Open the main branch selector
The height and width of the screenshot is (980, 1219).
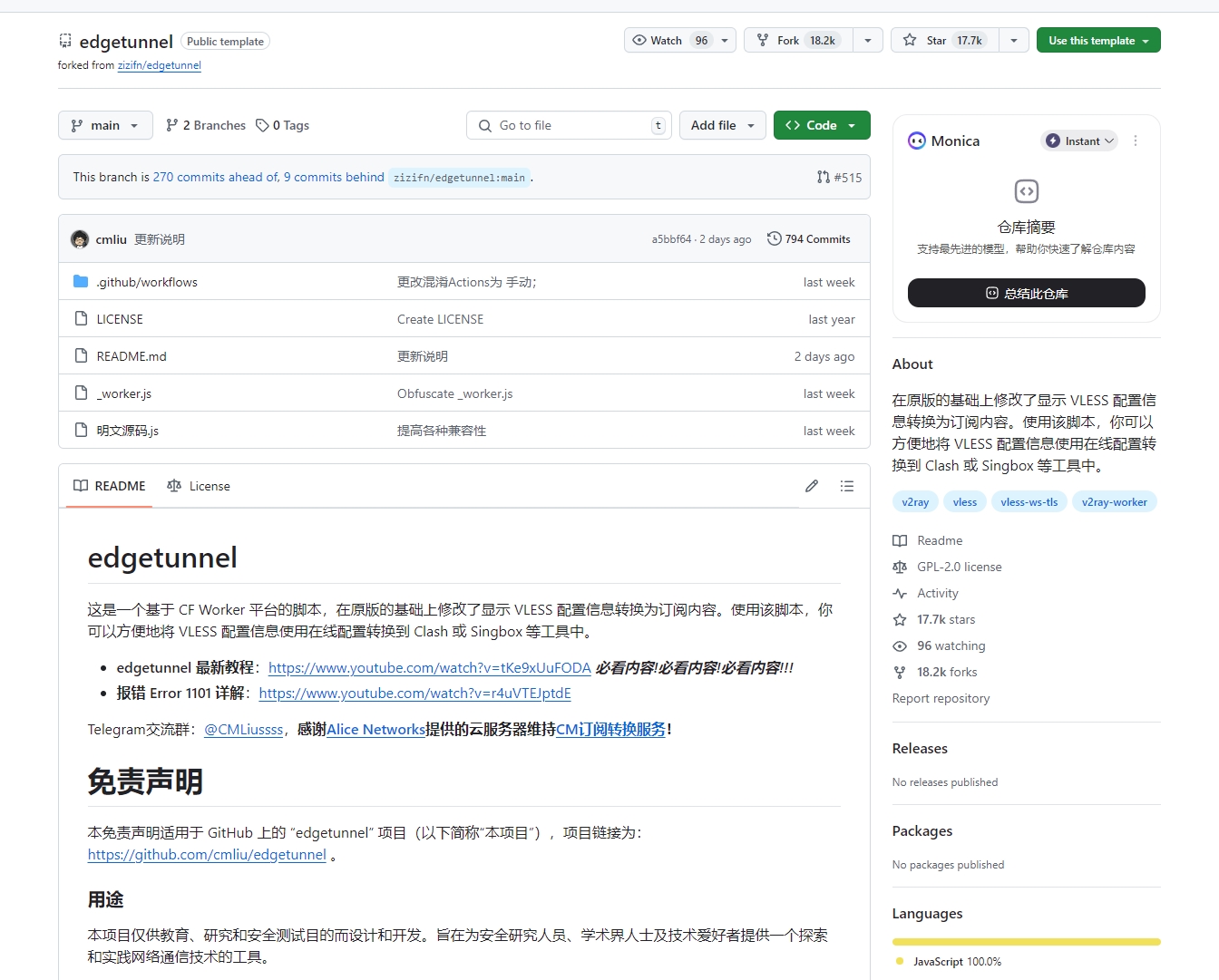[105, 125]
